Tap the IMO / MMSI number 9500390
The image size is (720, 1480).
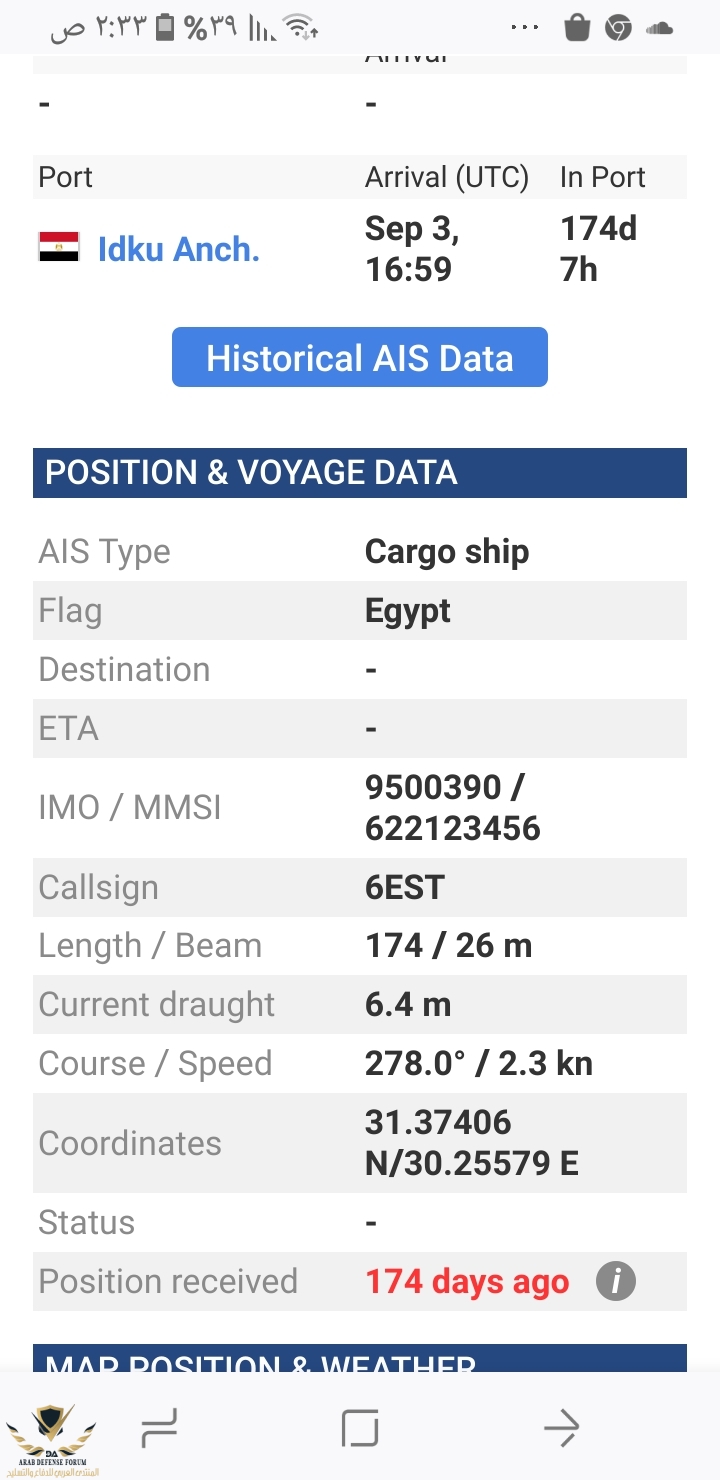click(433, 788)
